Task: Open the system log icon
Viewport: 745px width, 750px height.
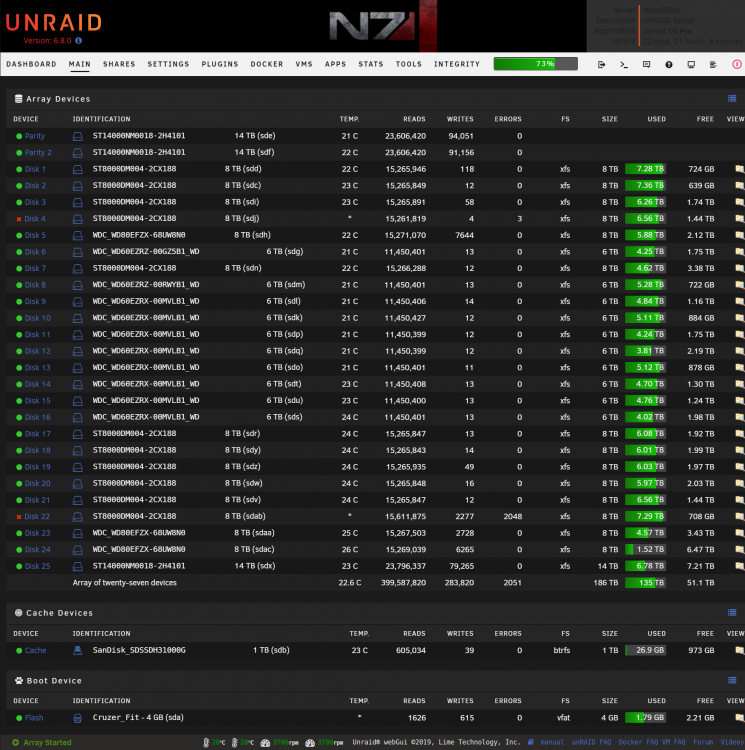Action: [x=713, y=65]
